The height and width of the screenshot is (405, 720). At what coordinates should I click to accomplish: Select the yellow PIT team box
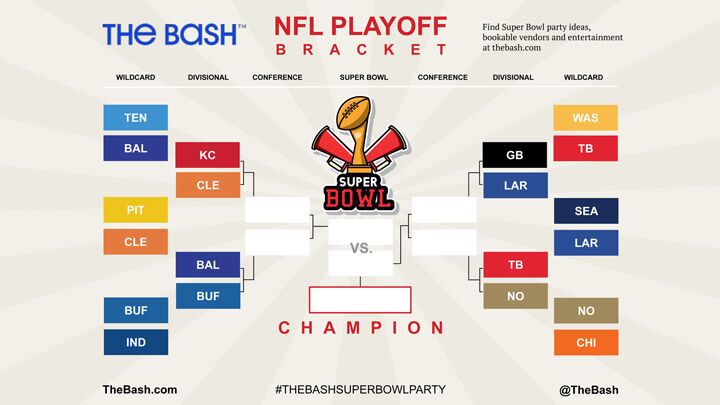click(135, 210)
